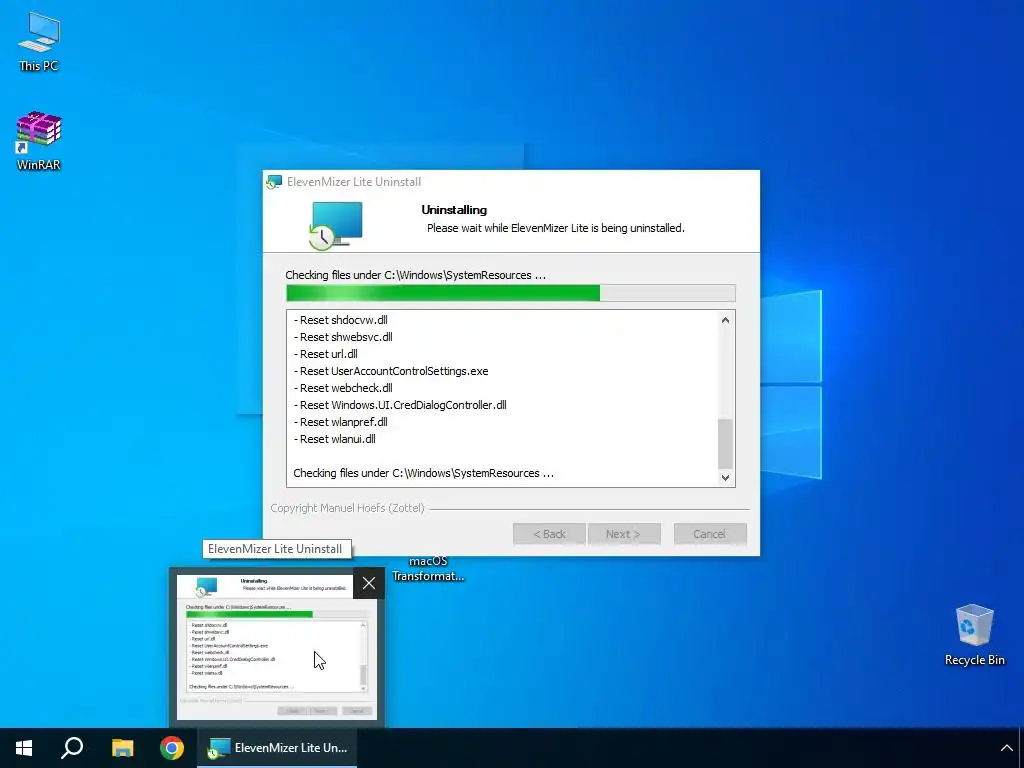Select log line 'Reset url.dll'
Screen dimensions: 1024x768
point(325,354)
